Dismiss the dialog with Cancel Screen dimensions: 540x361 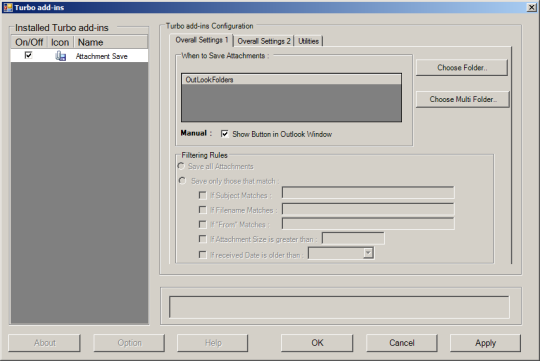(x=402, y=343)
